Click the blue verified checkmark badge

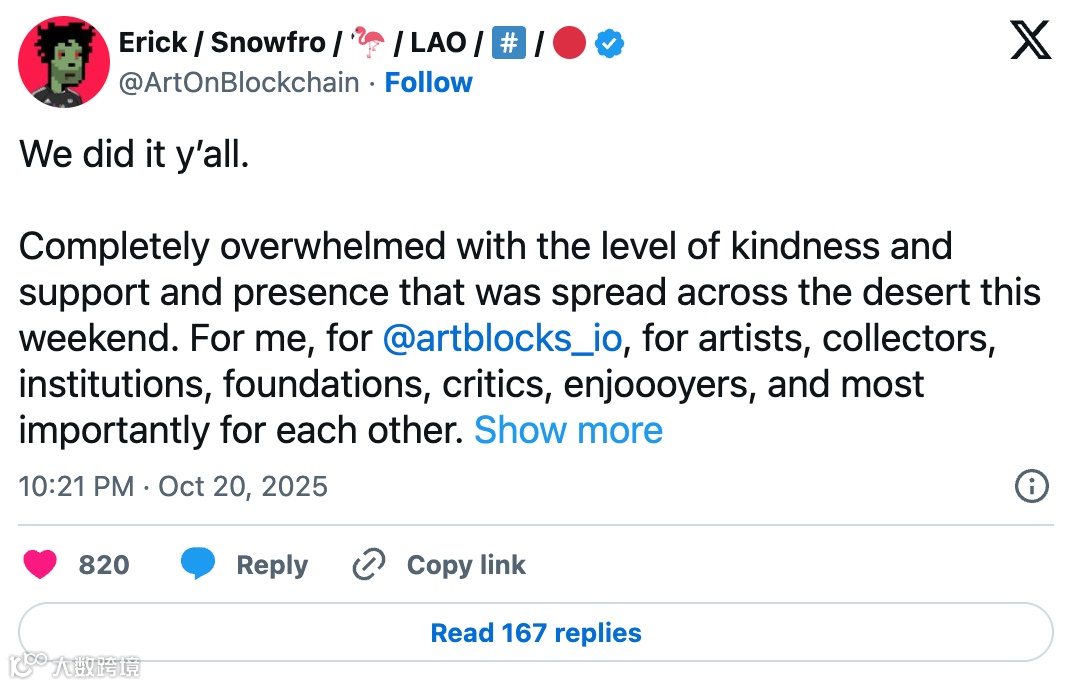coord(609,43)
